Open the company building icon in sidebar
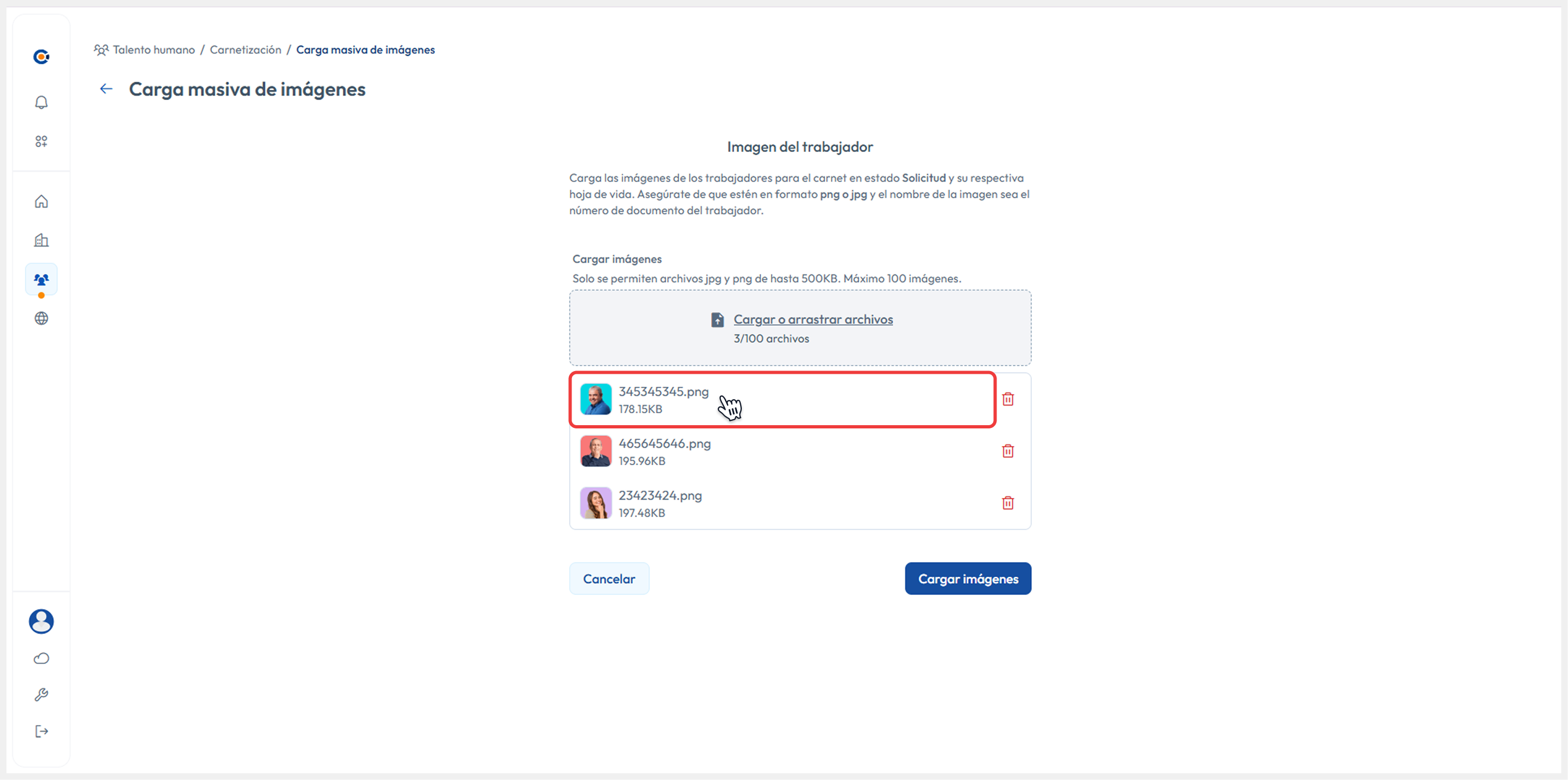This screenshot has height=780, width=1568. (42, 241)
